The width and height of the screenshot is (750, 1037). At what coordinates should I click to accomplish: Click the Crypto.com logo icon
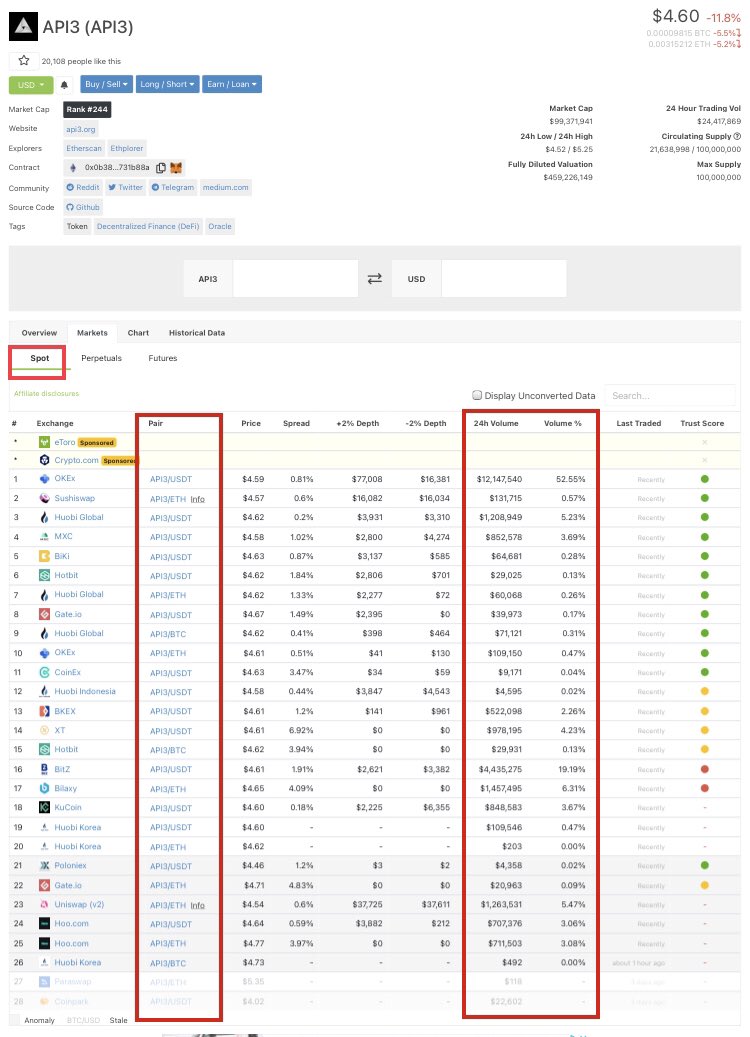click(44, 460)
